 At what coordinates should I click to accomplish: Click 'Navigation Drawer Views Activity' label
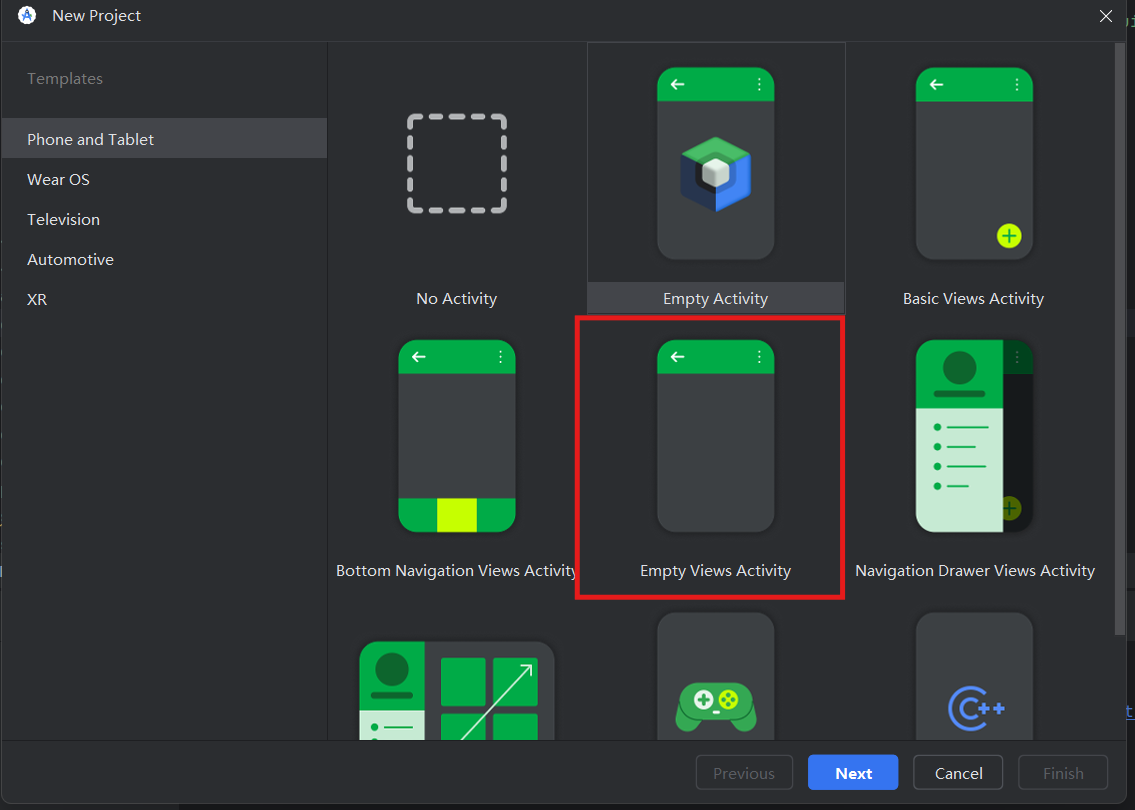(x=975, y=570)
